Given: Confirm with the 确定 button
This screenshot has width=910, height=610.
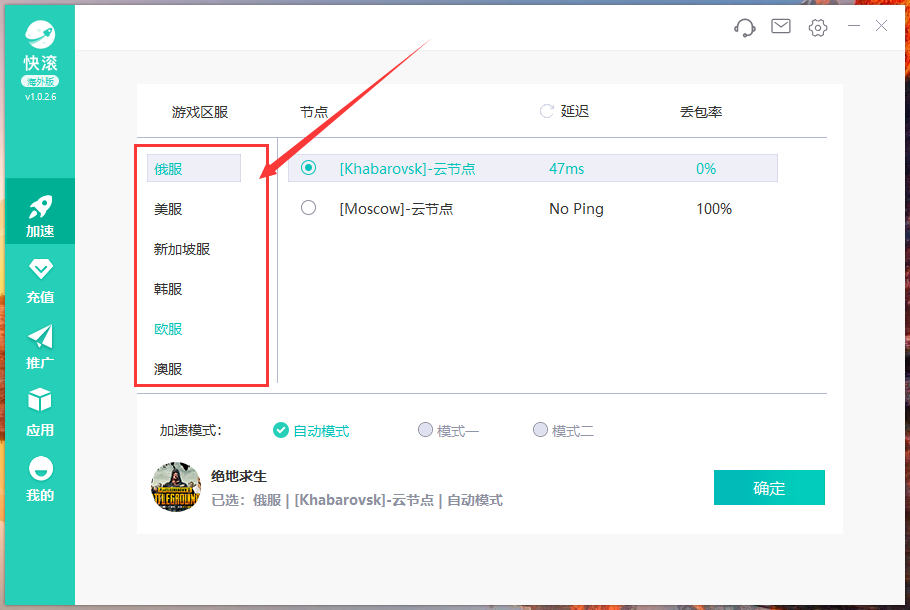Looking at the screenshot, I should pyautogui.click(x=769, y=488).
